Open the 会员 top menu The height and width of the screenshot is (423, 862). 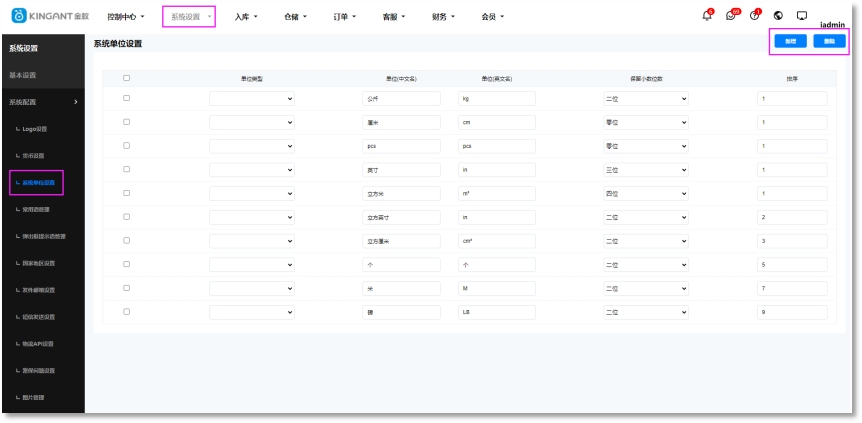click(x=493, y=17)
